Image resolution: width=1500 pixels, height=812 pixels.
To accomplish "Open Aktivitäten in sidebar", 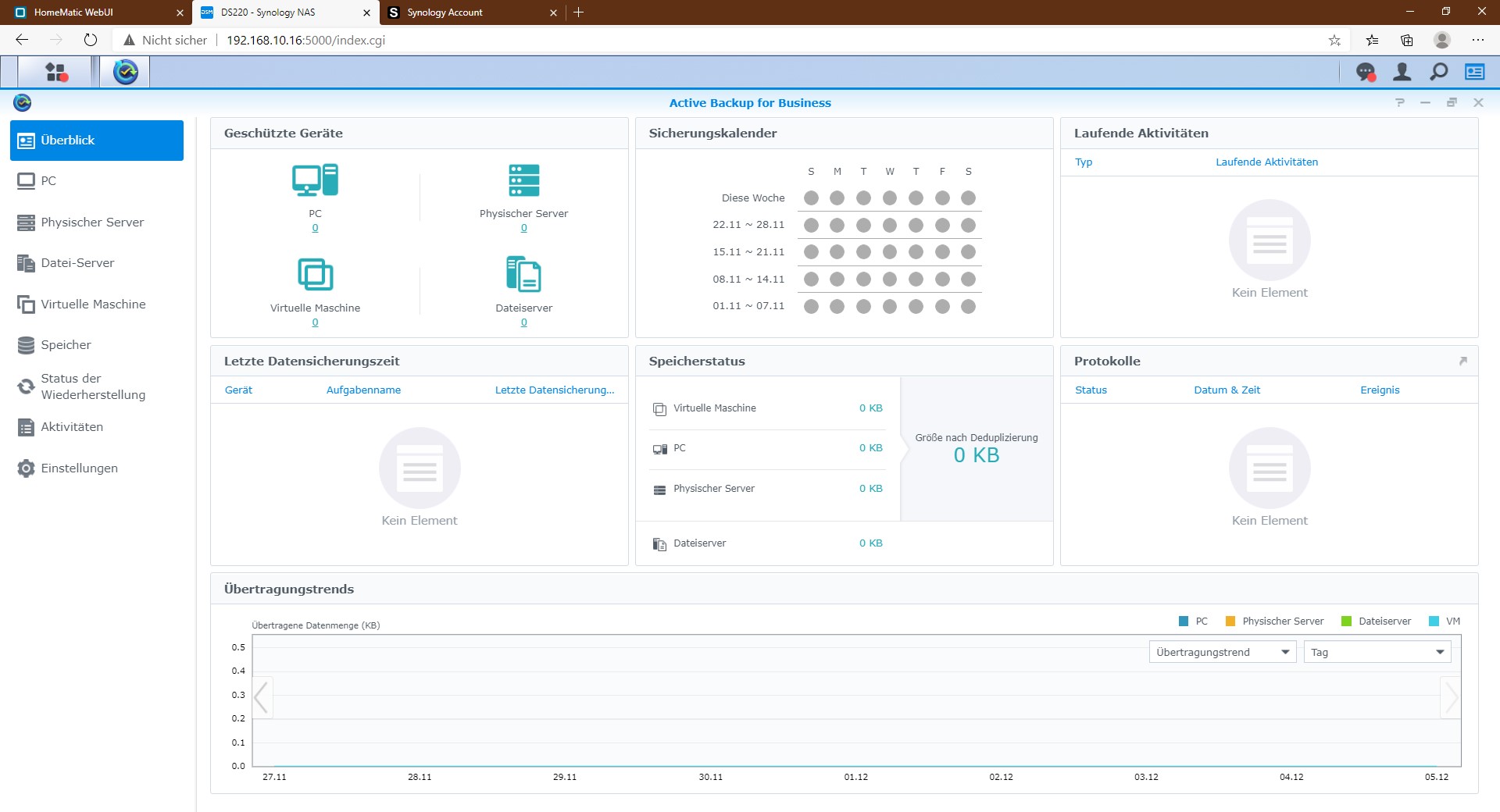I will click(x=97, y=427).
